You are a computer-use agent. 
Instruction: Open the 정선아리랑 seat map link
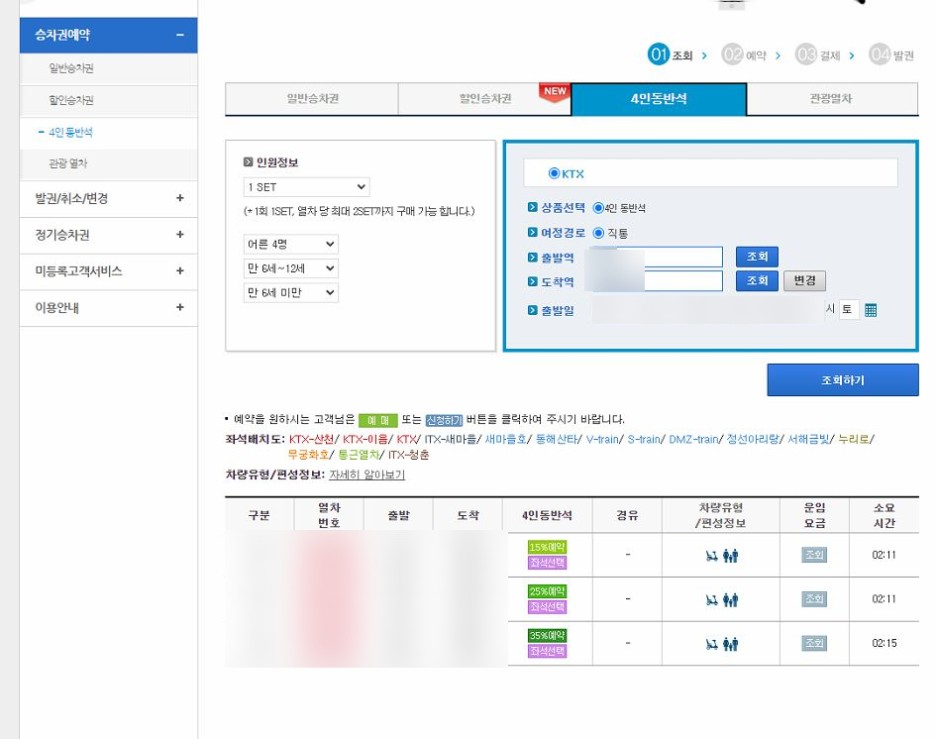point(752,439)
